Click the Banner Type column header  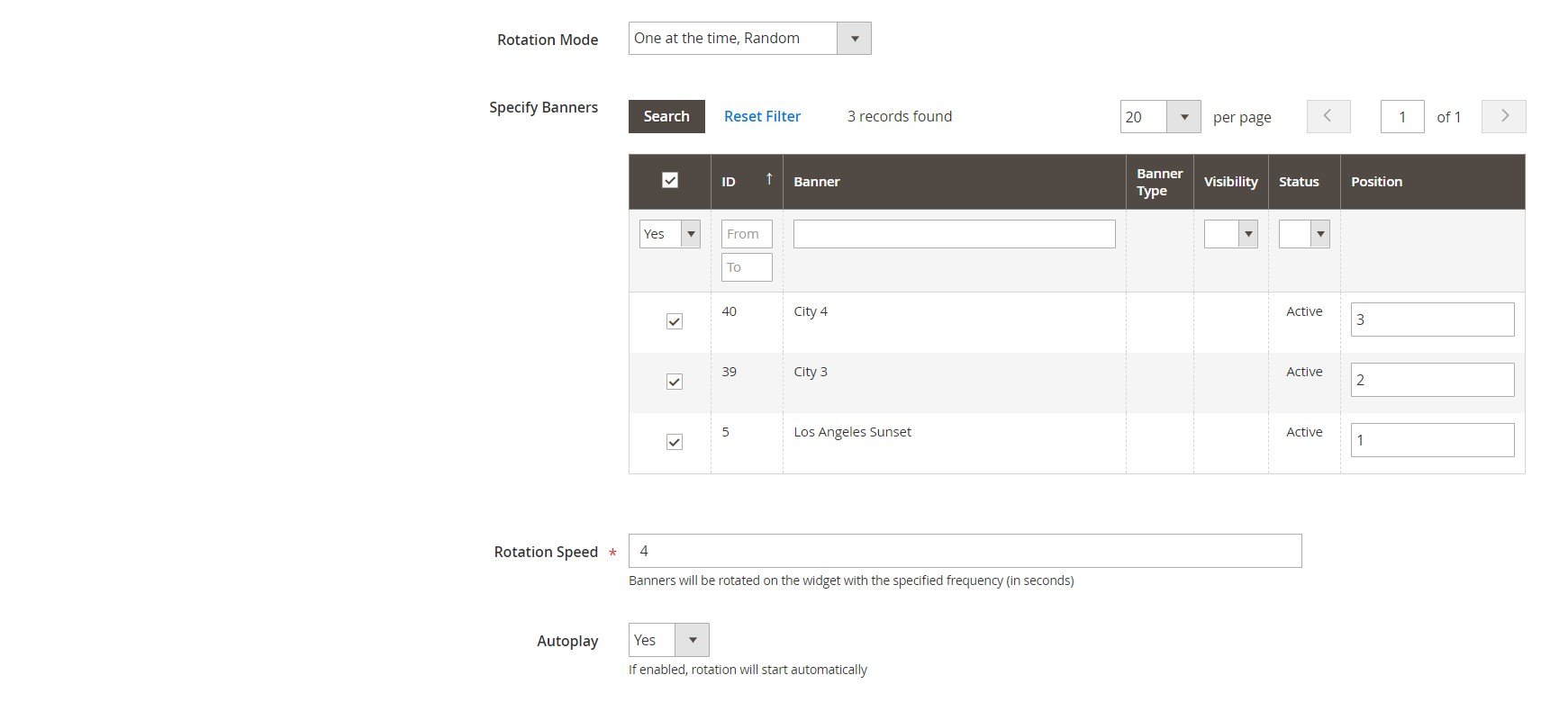(x=1159, y=182)
